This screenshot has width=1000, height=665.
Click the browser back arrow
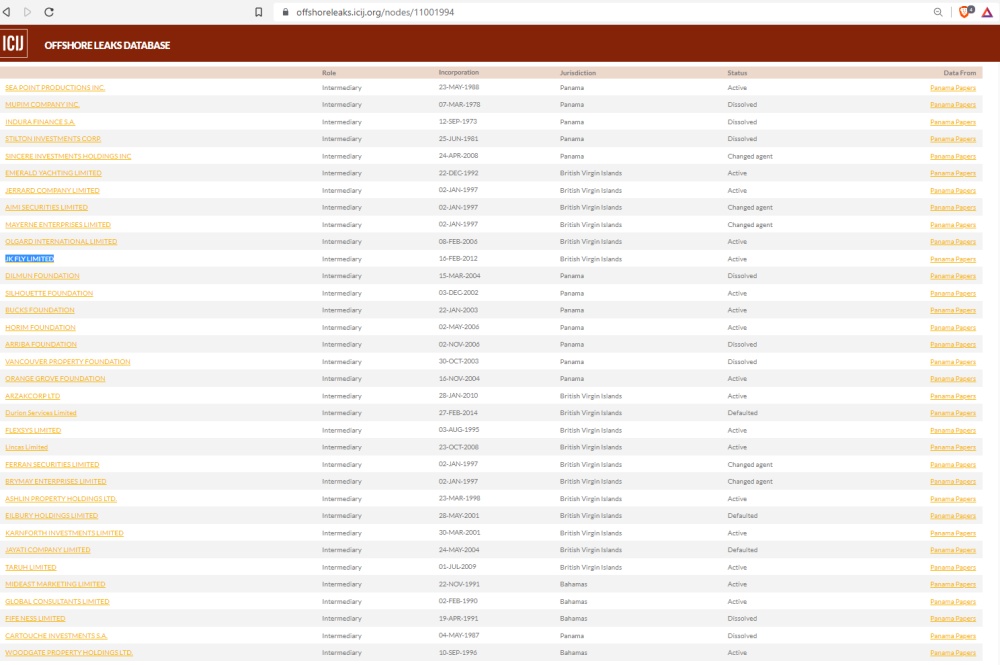(x=8, y=12)
